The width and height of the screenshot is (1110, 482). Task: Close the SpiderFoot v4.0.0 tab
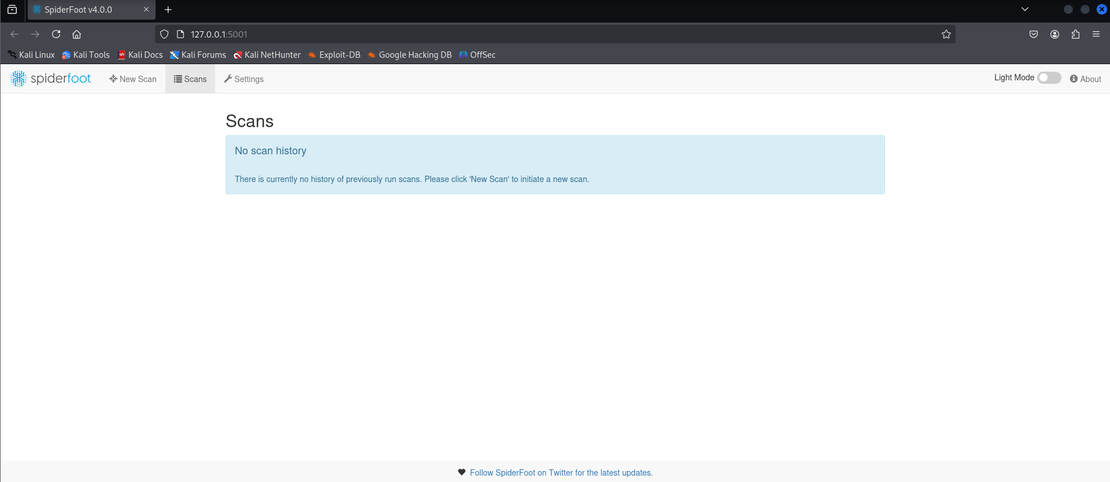point(148,9)
